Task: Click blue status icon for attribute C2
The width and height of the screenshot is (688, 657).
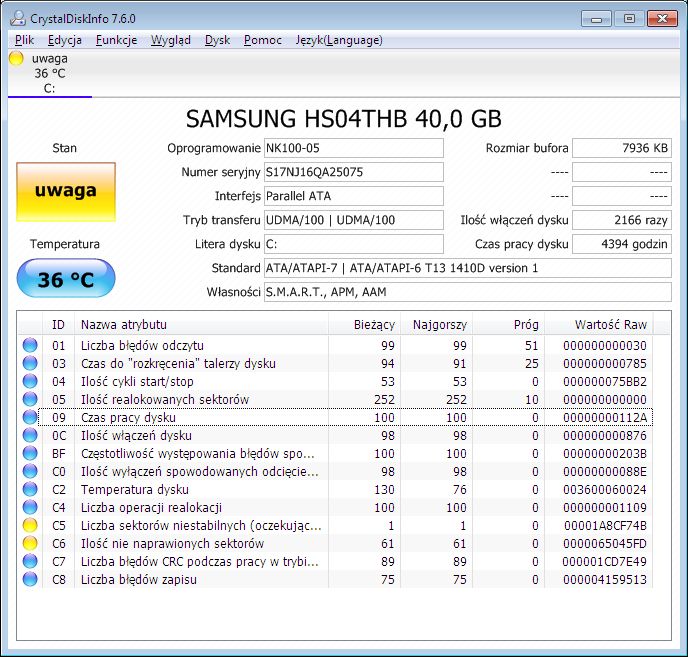Action: coord(30,489)
